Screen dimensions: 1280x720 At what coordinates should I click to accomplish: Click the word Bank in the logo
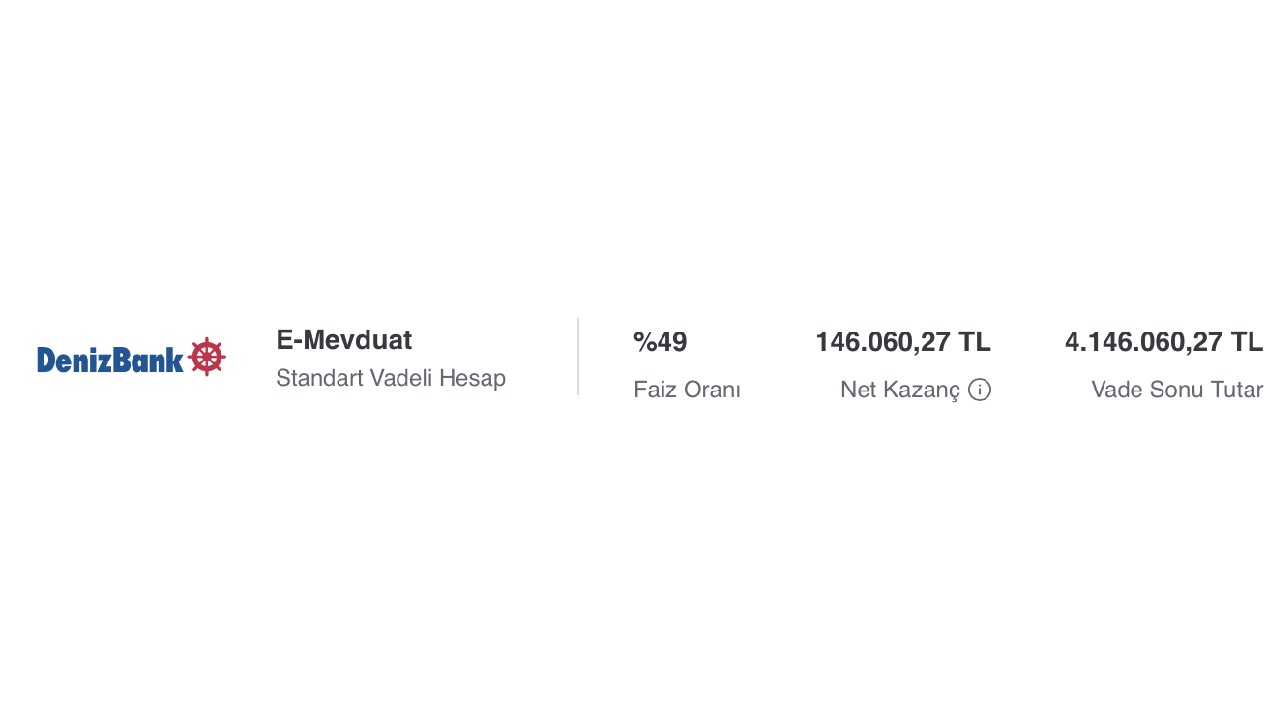coord(148,359)
